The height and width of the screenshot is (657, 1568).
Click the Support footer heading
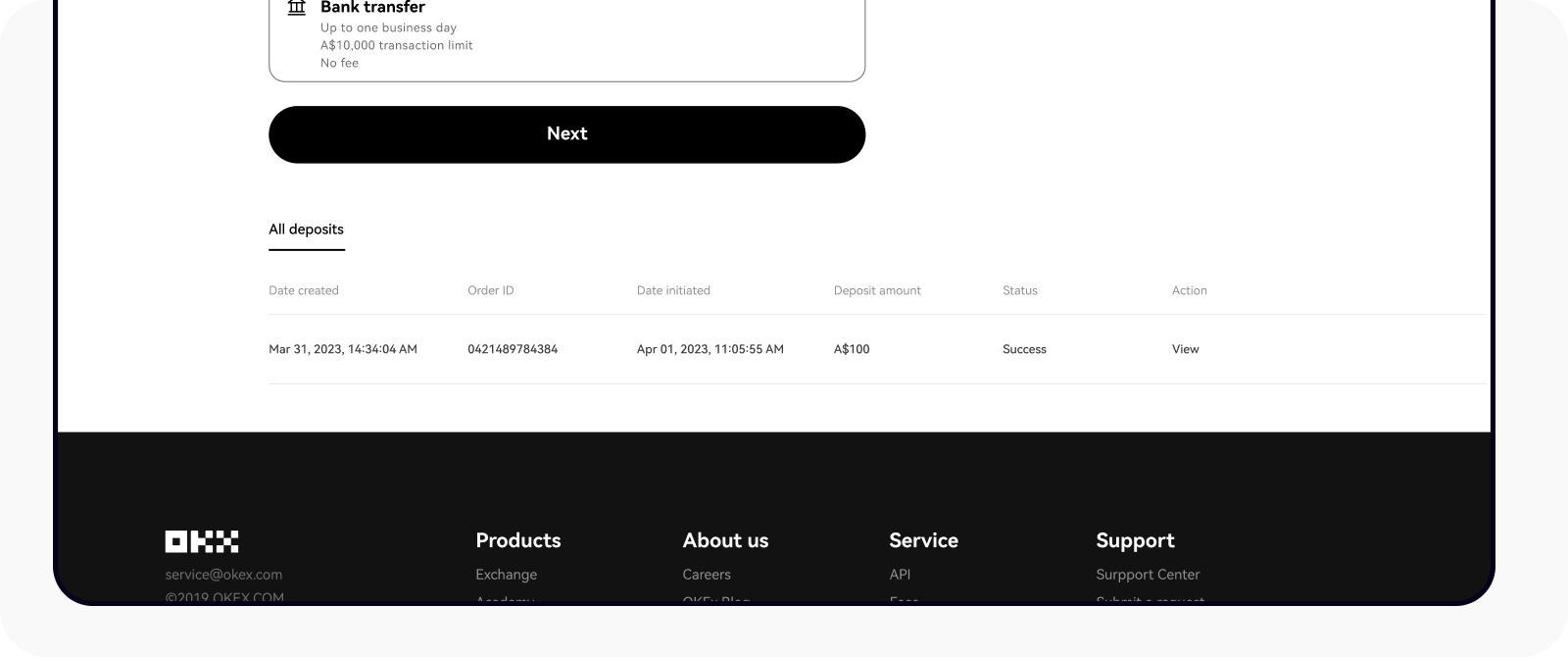1135,540
